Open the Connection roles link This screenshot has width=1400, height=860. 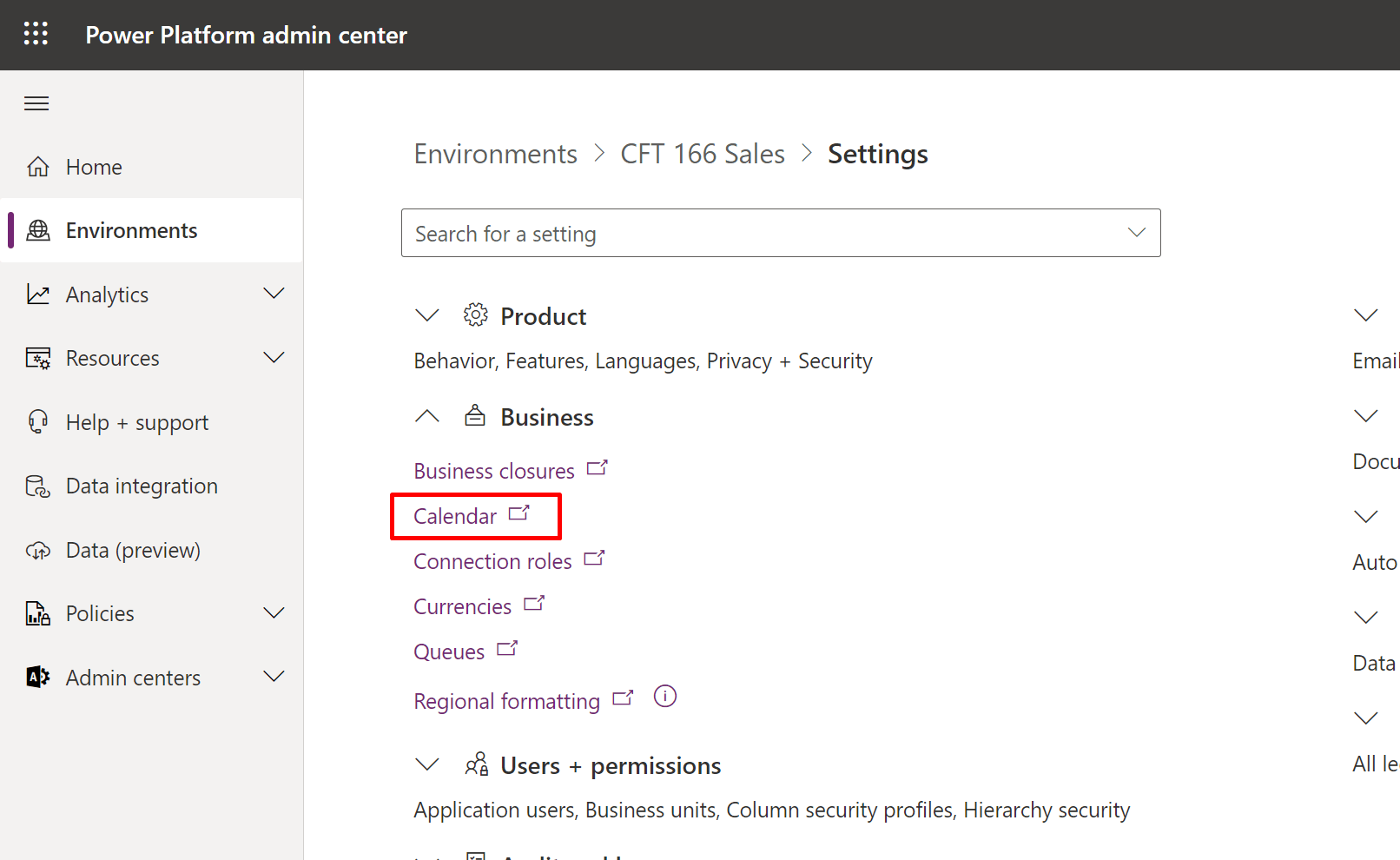pos(492,561)
